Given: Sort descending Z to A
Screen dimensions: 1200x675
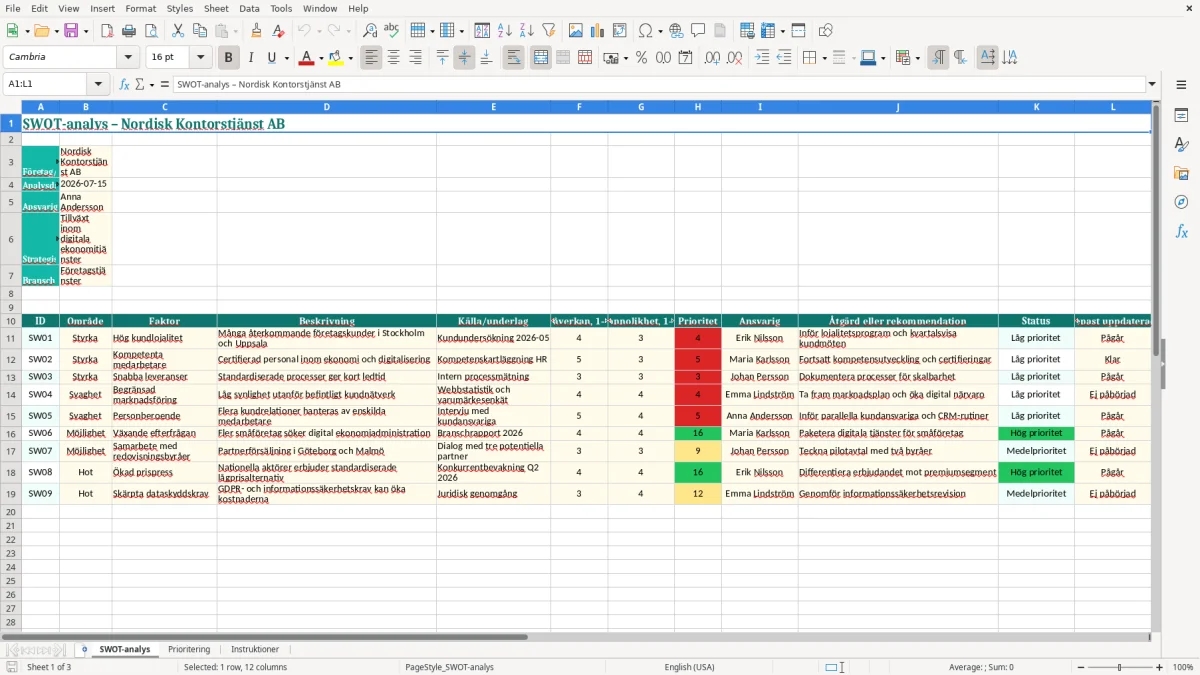Looking at the screenshot, I should coord(526,31).
